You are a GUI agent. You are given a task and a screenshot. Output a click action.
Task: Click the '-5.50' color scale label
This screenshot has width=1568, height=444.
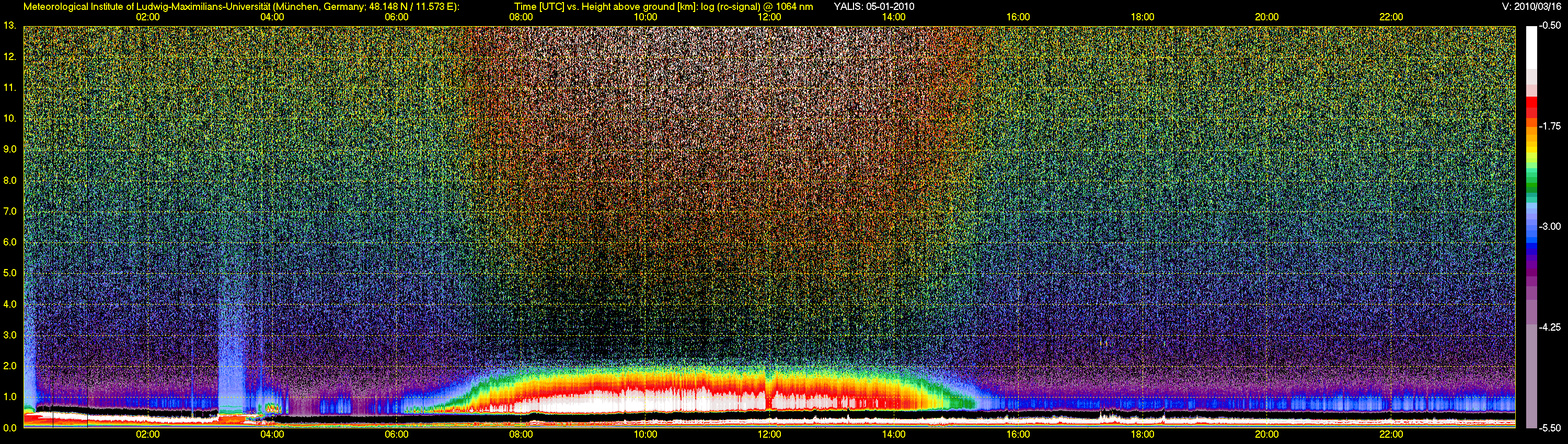pyautogui.click(x=1551, y=428)
